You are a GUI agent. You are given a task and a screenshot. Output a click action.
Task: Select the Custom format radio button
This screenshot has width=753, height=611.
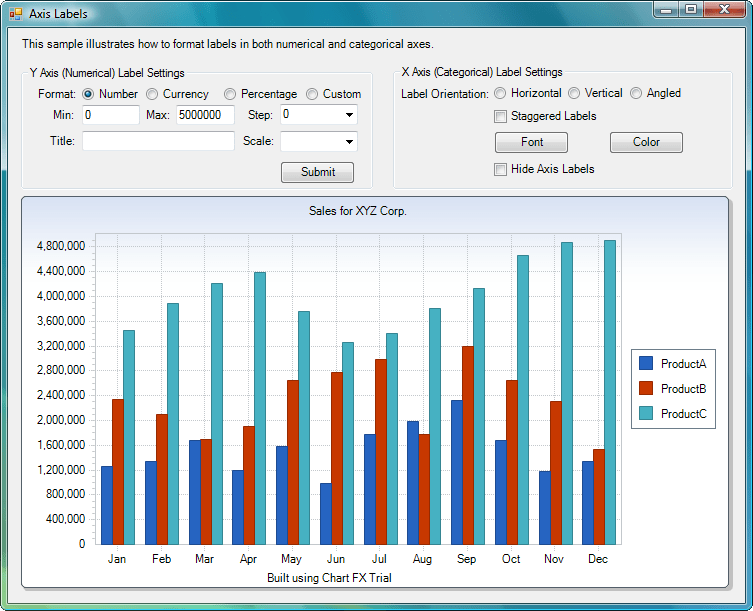pyautogui.click(x=312, y=94)
